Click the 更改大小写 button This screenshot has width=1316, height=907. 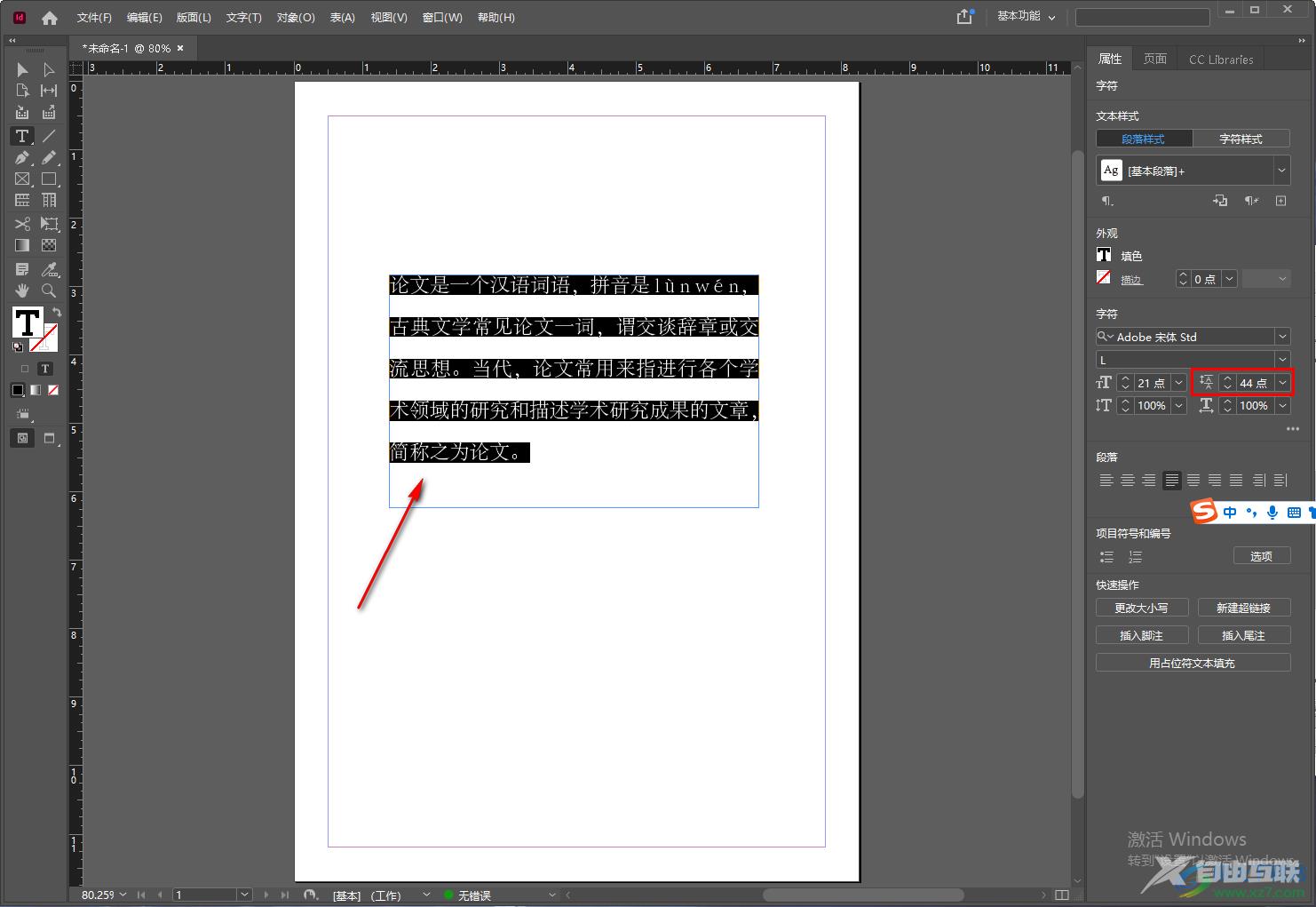[x=1141, y=608]
